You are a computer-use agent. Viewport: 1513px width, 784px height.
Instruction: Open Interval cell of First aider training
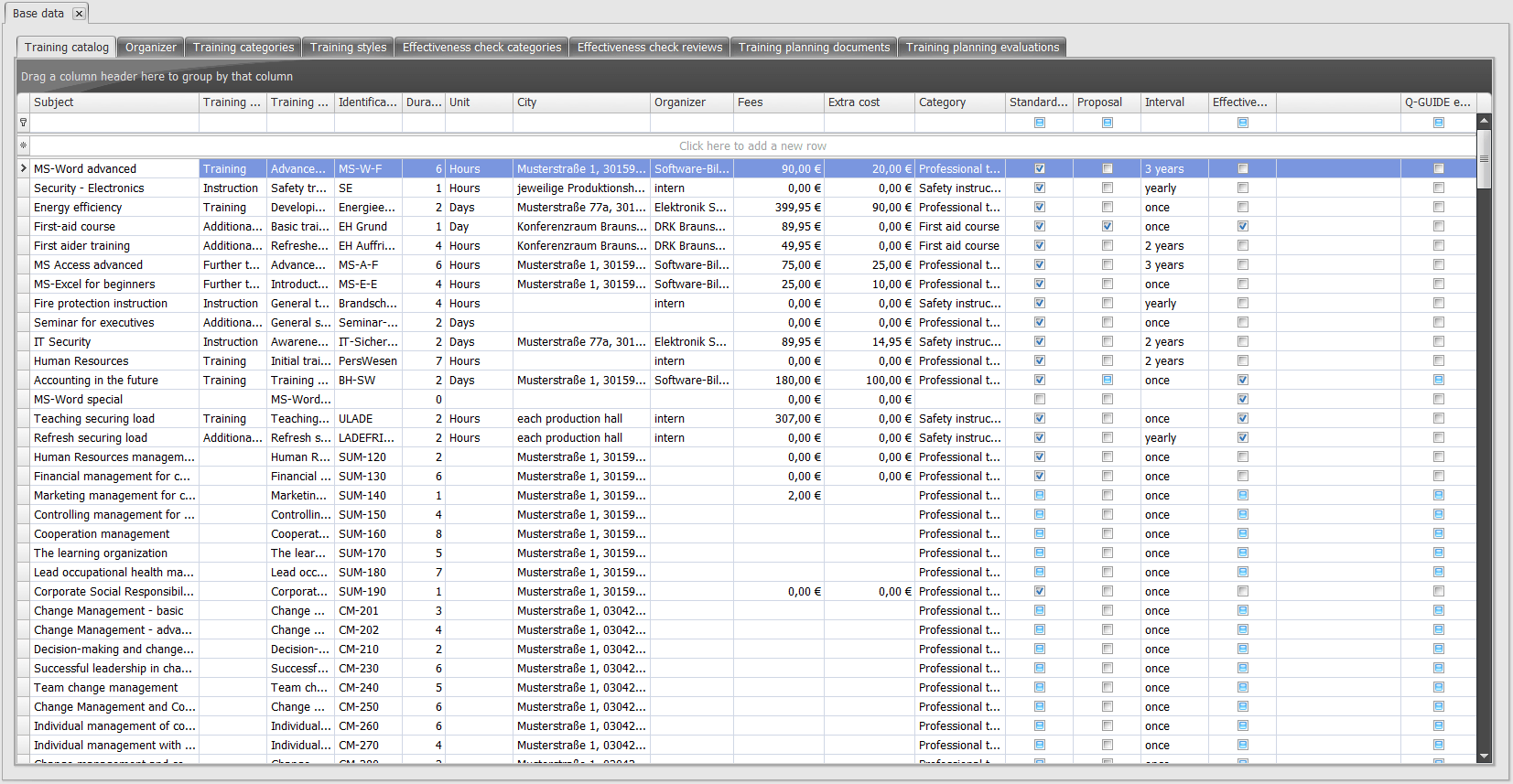point(1174,245)
